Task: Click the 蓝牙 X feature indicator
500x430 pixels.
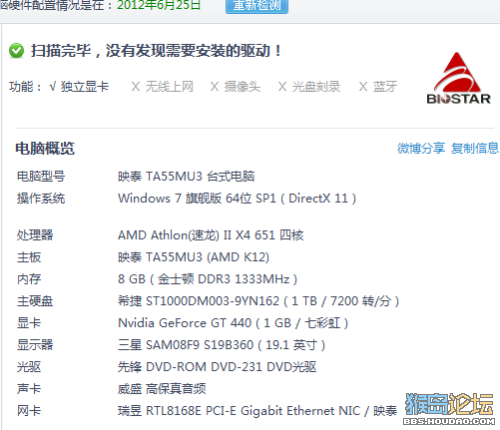Action: pos(378,87)
